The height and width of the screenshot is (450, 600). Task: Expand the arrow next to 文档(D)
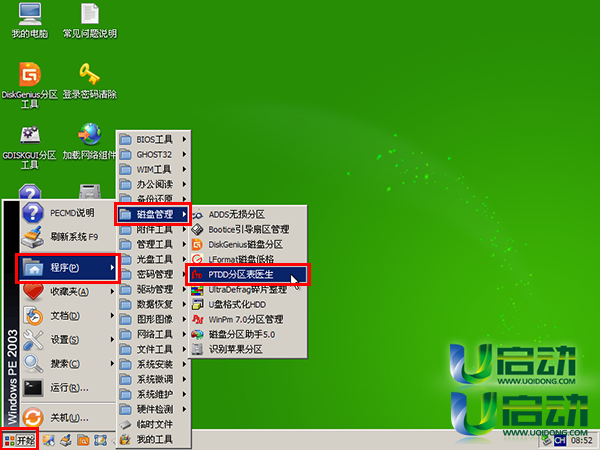pyautogui.click(x=112, y=316)
